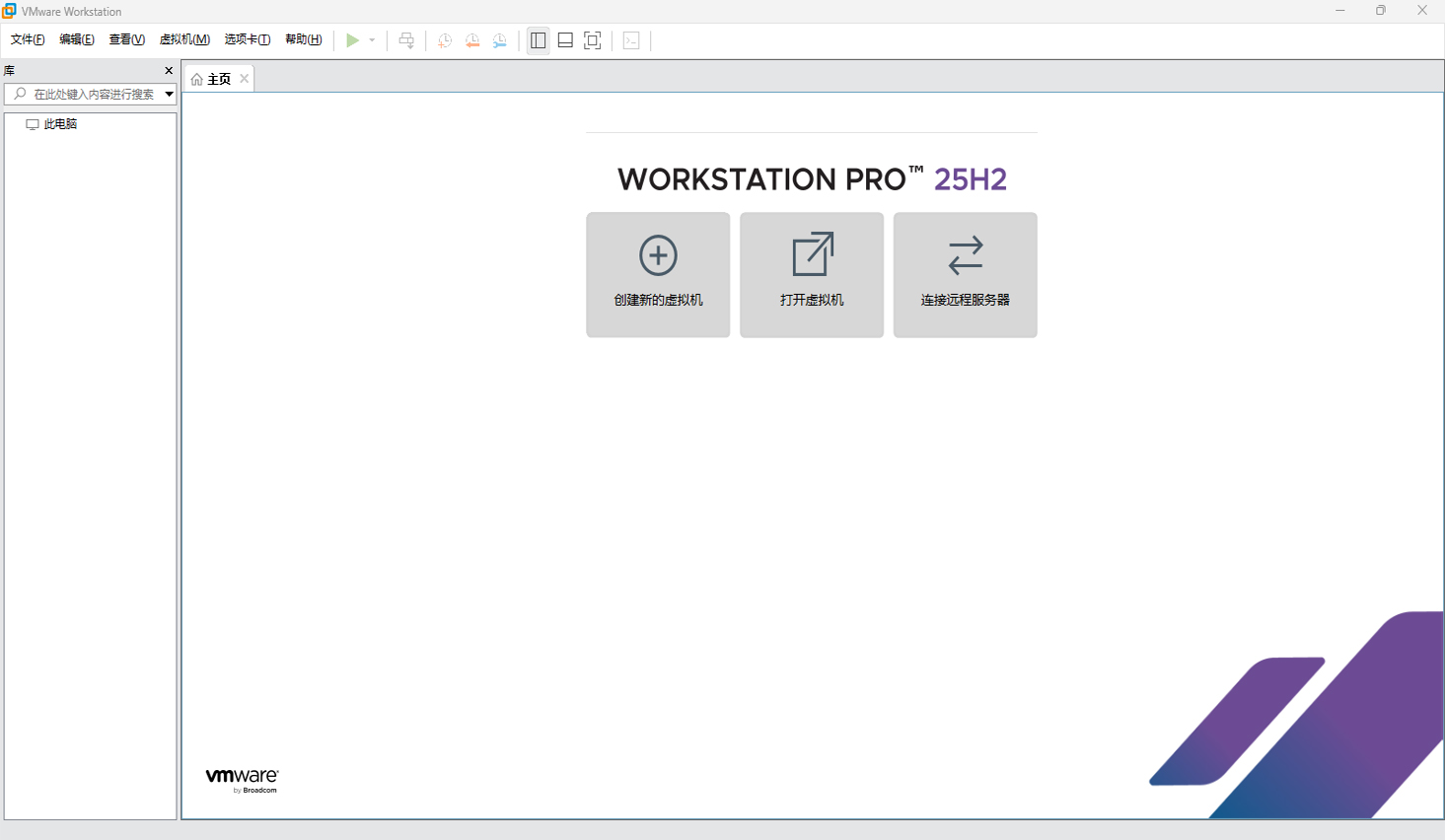This screenshot has height=840, width=1445.
Task: Click the Home icon on the tab
Action: [196, 78]
